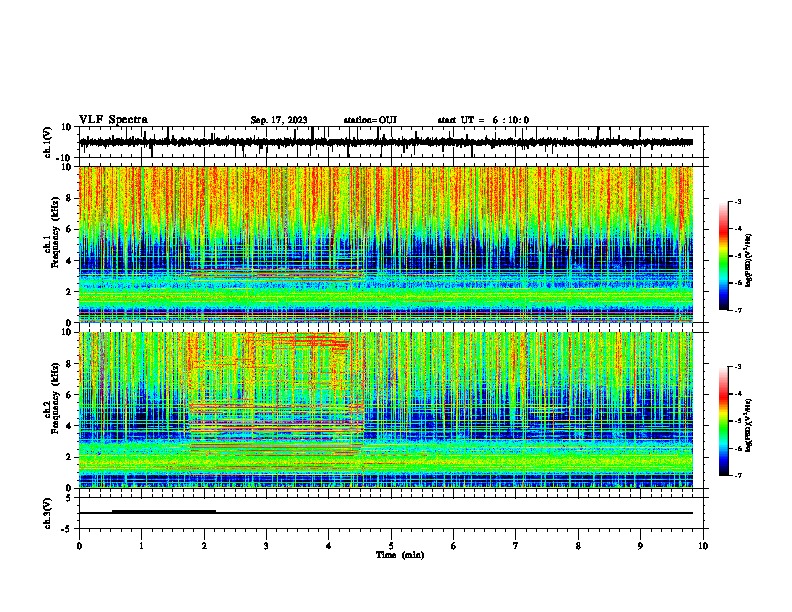Click the ch.2 spectrogram panel
Viewport: 792px width, 612px height.
(386, 410)
